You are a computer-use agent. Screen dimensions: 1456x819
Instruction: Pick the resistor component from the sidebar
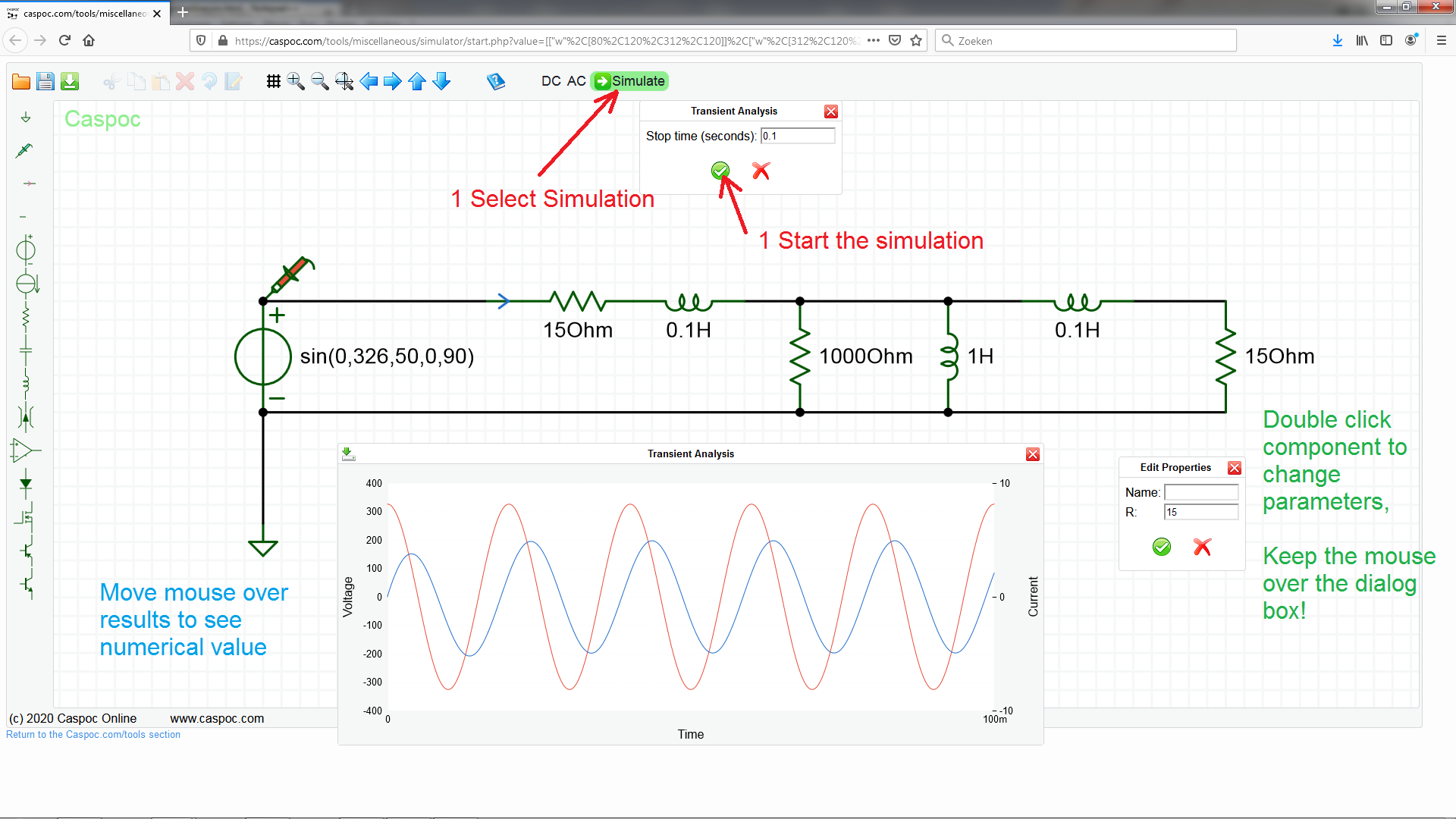(x=26, y=317)
